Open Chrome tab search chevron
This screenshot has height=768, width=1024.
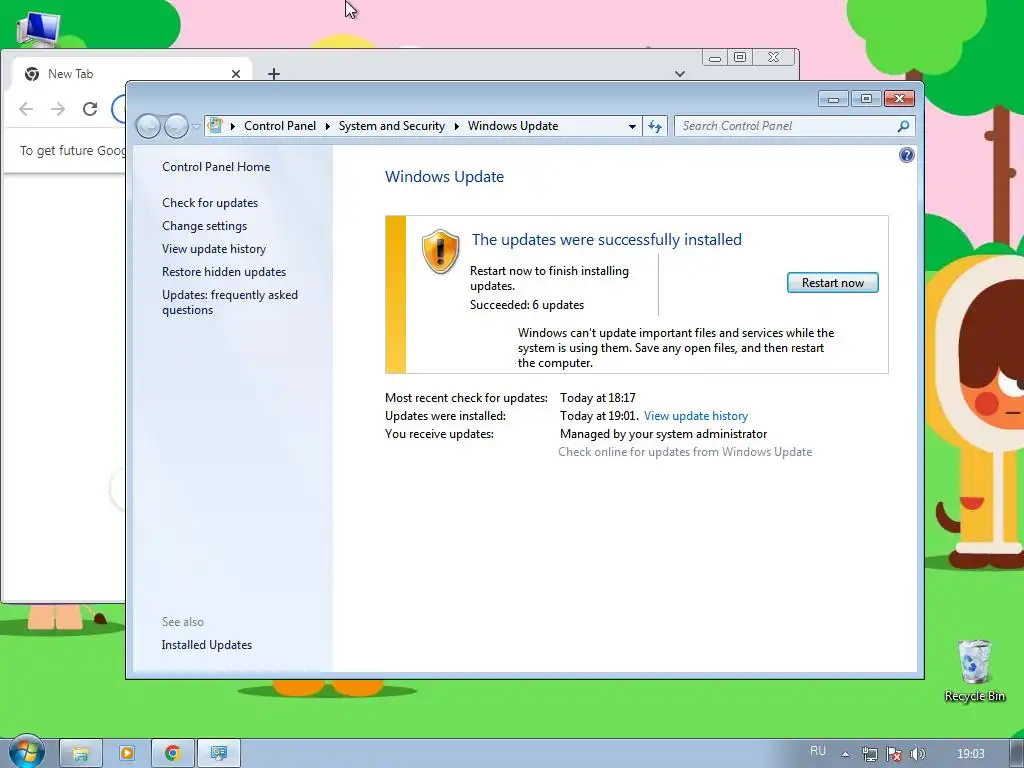pos(680,74)
